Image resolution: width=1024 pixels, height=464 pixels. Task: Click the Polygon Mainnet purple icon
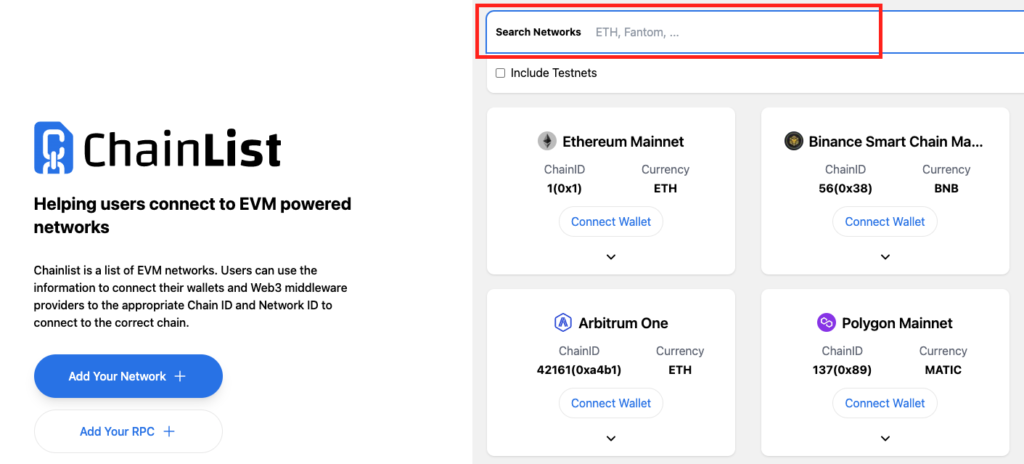point(826,323)
